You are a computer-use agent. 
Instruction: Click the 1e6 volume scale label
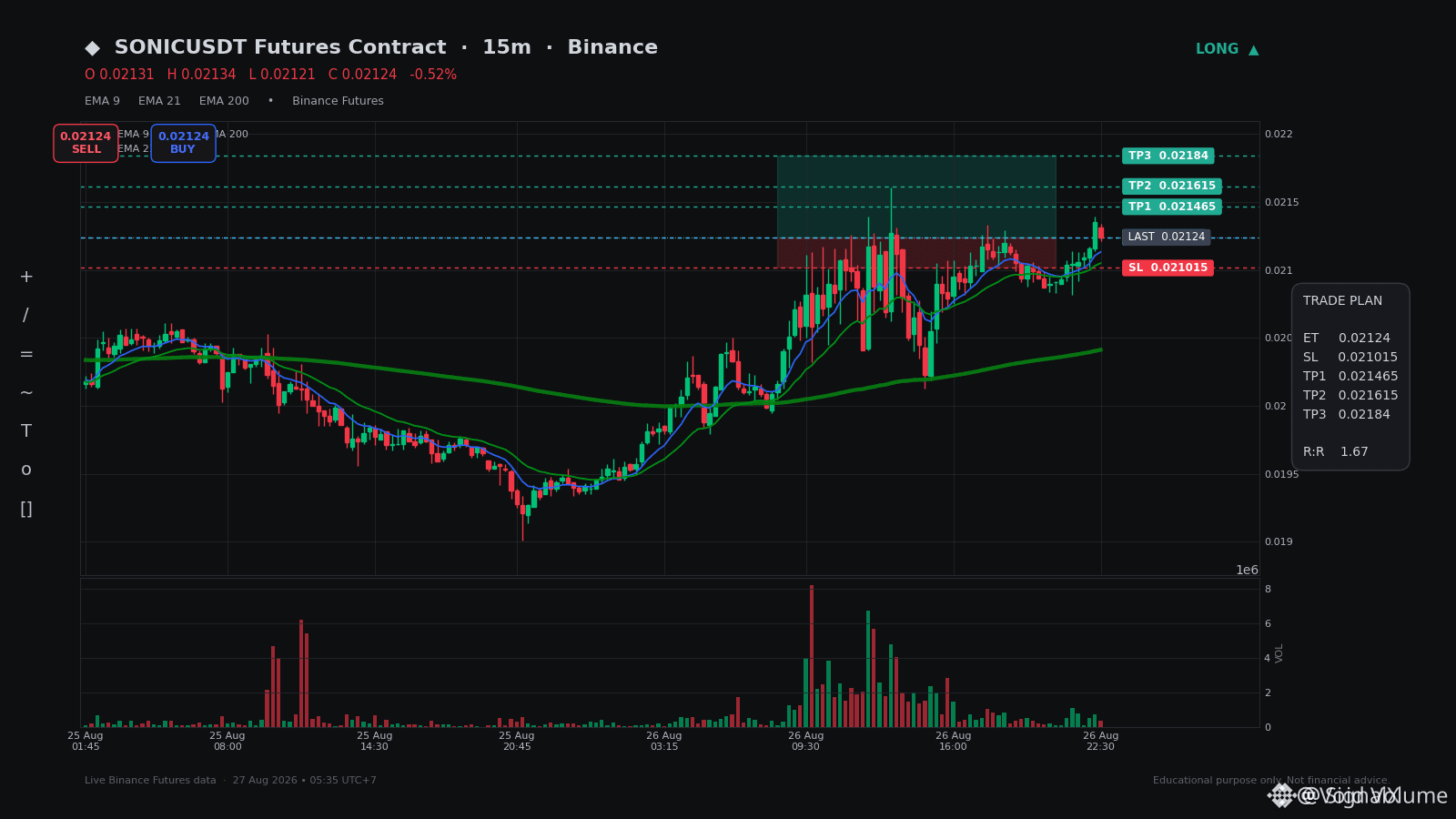click(x=1247, y=571)
